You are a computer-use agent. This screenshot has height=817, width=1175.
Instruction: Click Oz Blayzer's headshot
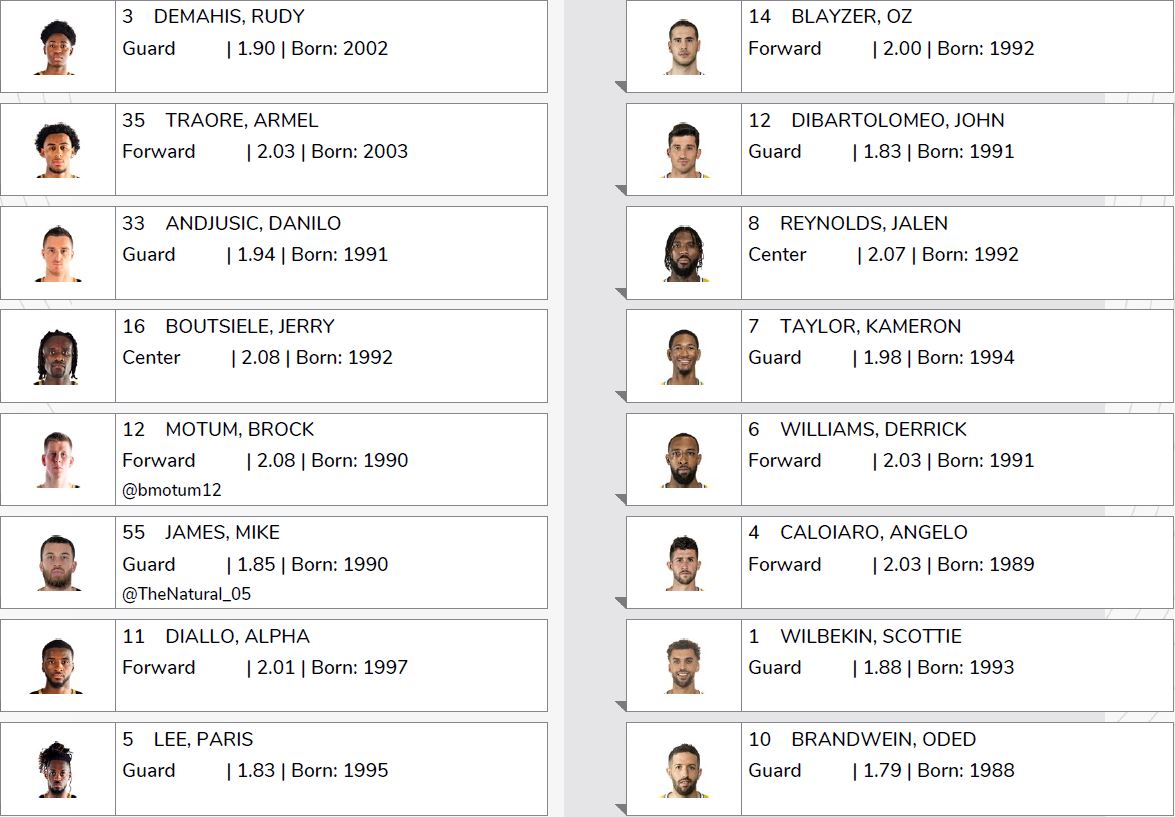[684, 47]
